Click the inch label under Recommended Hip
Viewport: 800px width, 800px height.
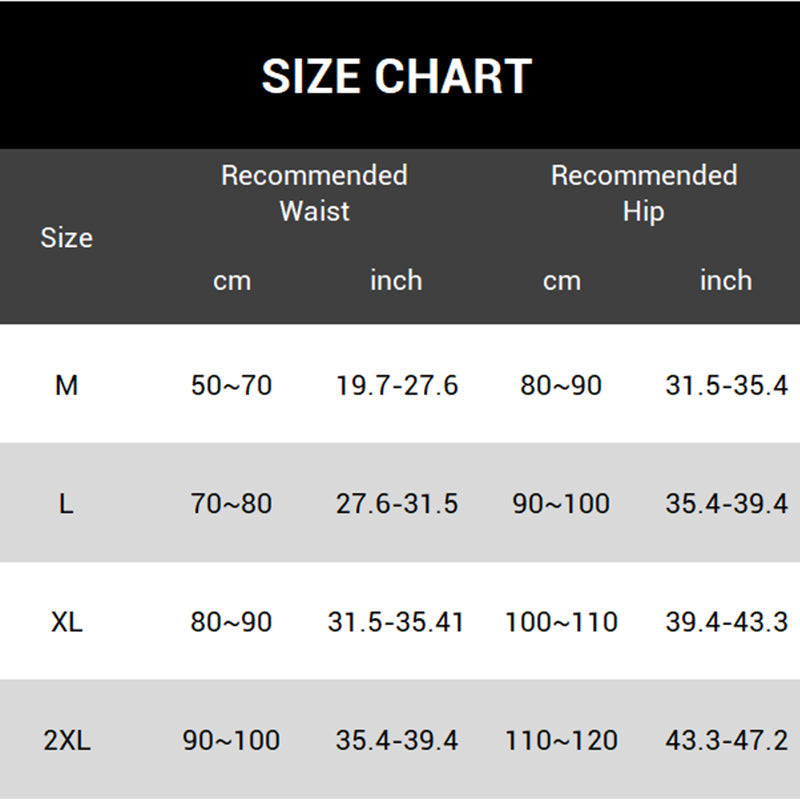(725, 281)
